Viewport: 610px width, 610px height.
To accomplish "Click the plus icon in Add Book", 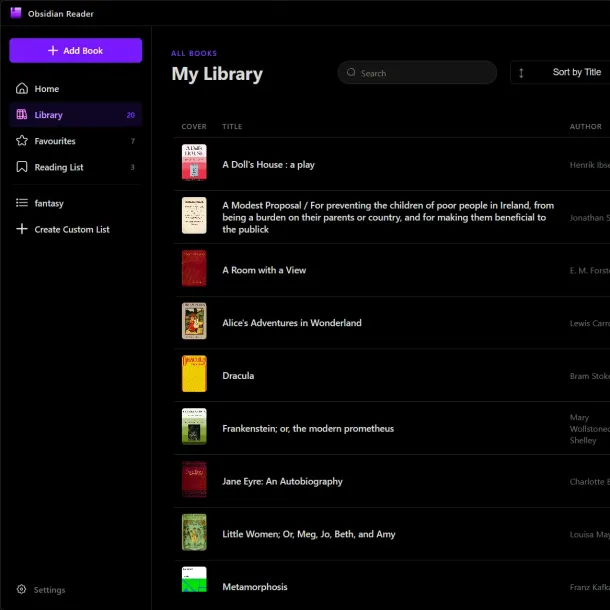I will click(53, 51).
